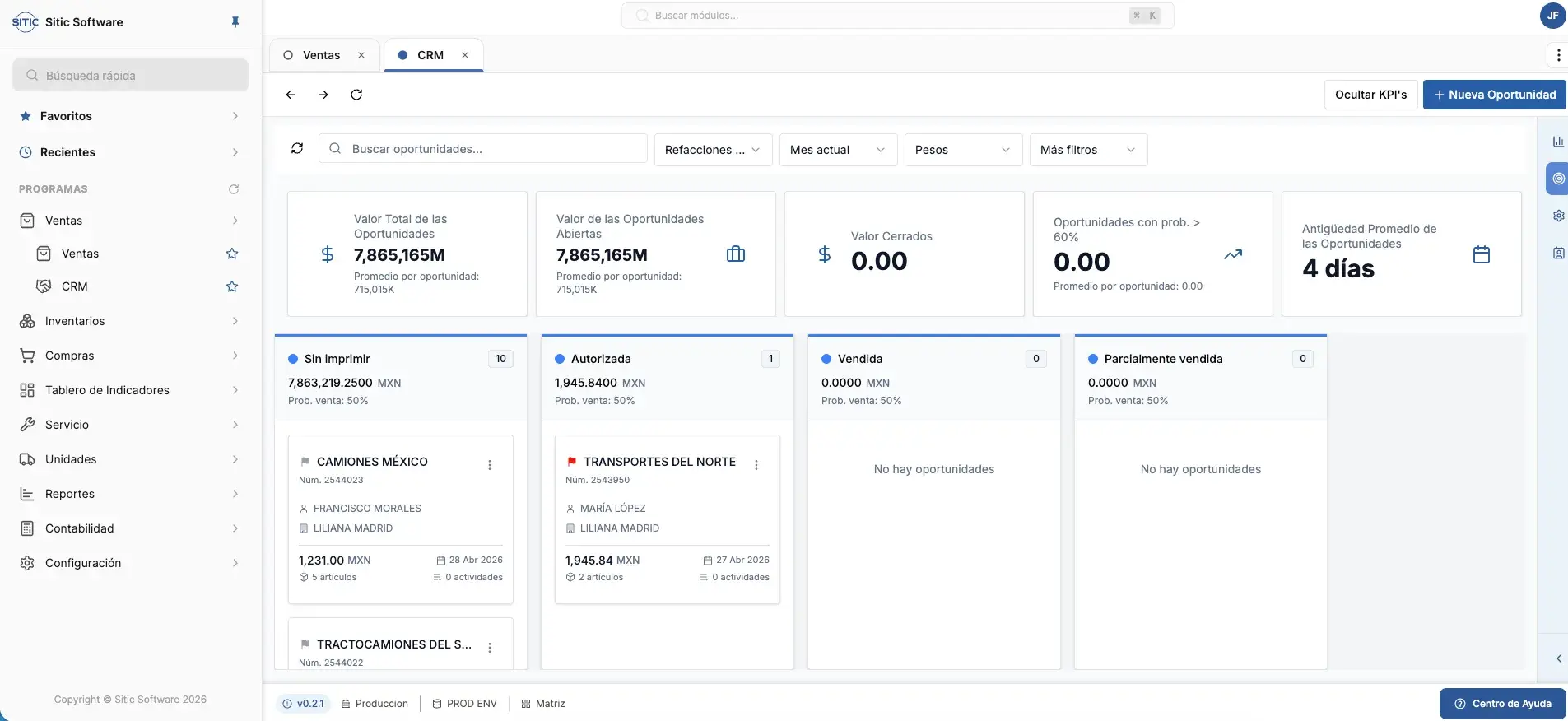Viewport: 1568px width, 721px height.
Task: Click Matriz in the status bar
Action: tap(543, 704)
